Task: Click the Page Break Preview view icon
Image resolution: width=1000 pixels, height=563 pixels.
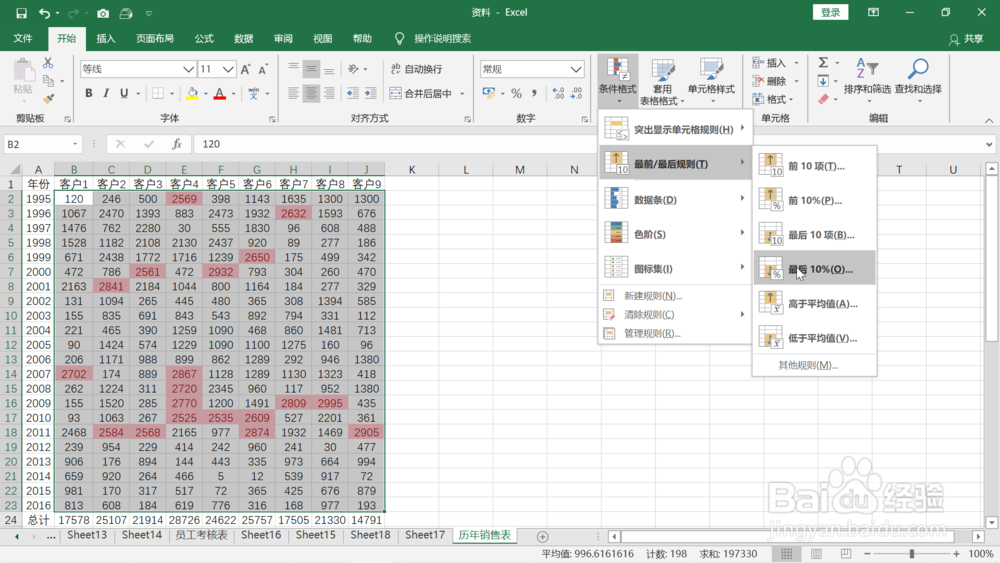Action: [x=846, y=553]
